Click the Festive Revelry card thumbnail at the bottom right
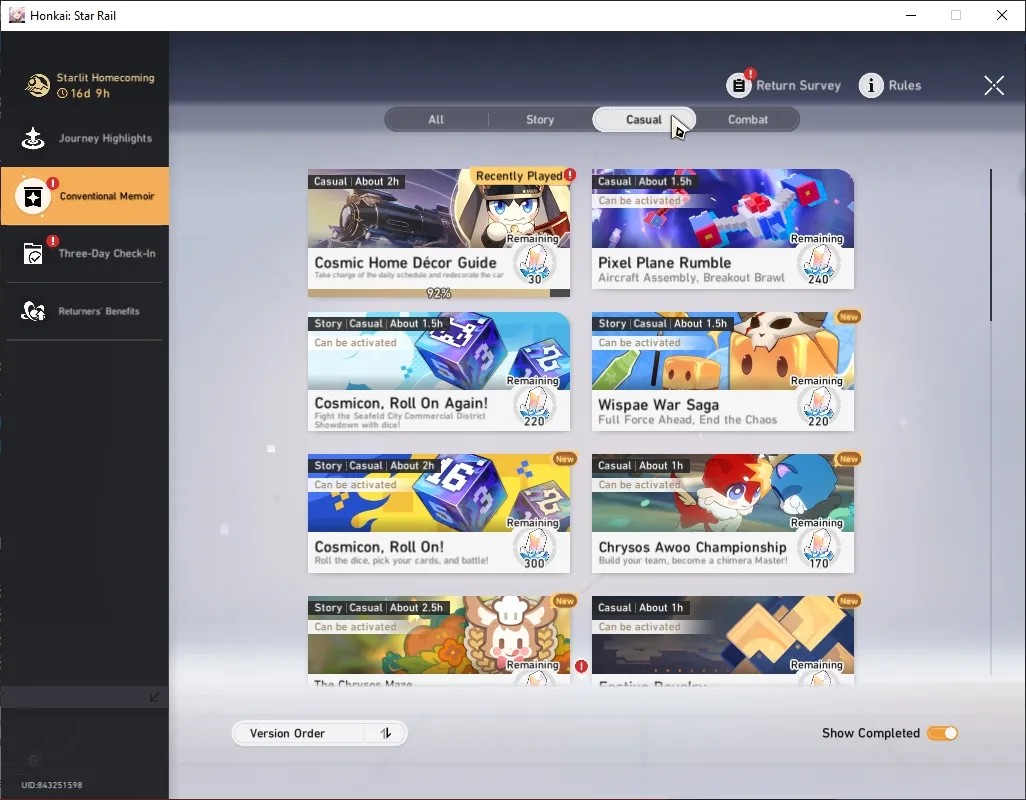The image size is (1026, 800). (723, 635)
